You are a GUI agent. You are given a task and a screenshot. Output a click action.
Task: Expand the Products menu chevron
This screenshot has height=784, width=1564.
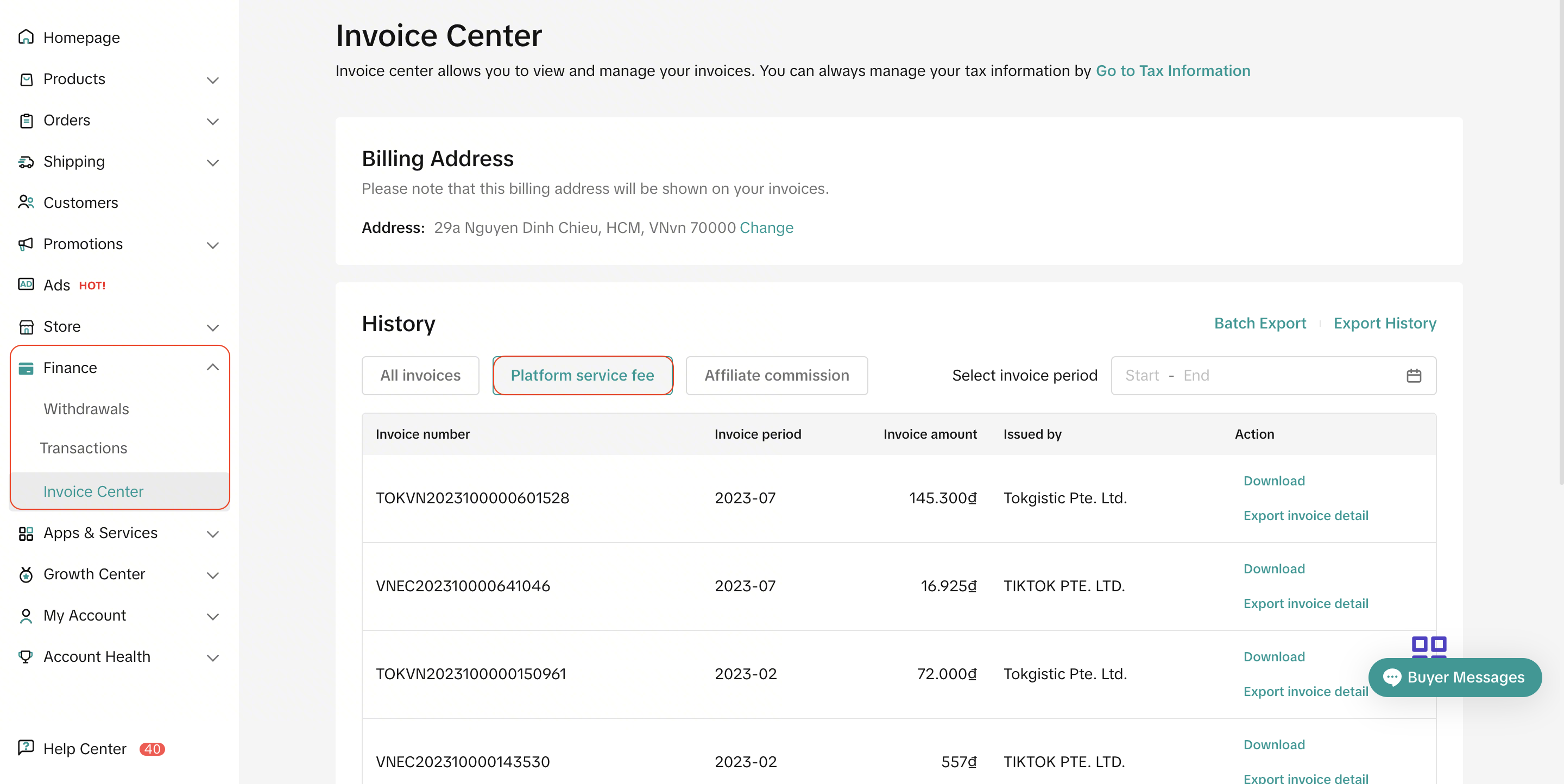(212, 79)
